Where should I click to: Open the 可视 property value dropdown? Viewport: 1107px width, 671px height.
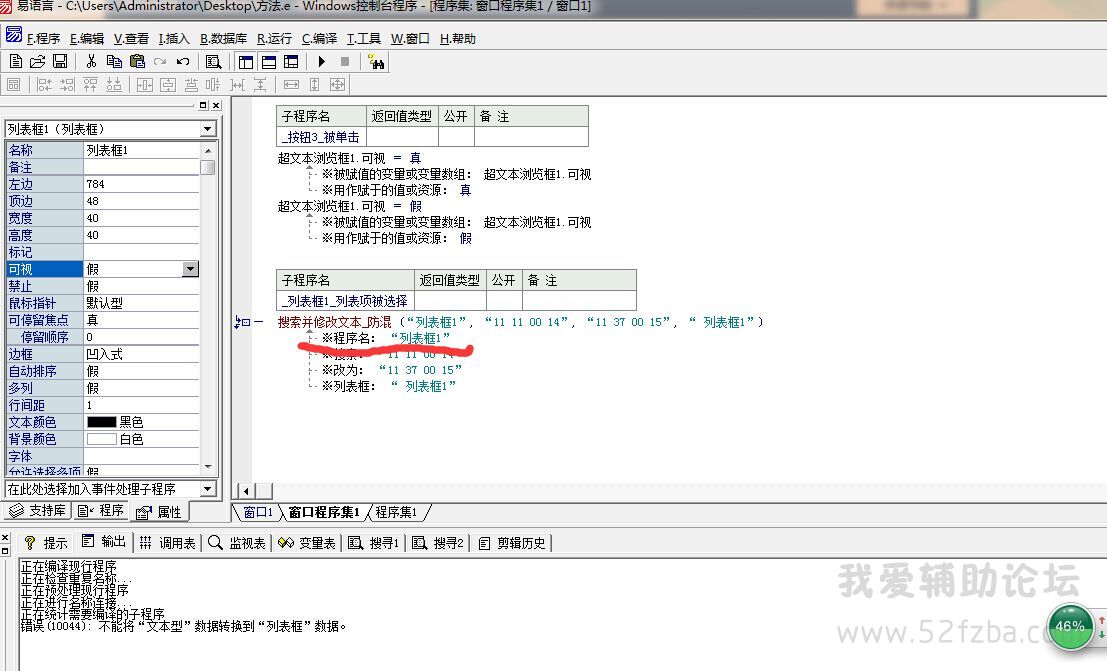pos(190,269)
